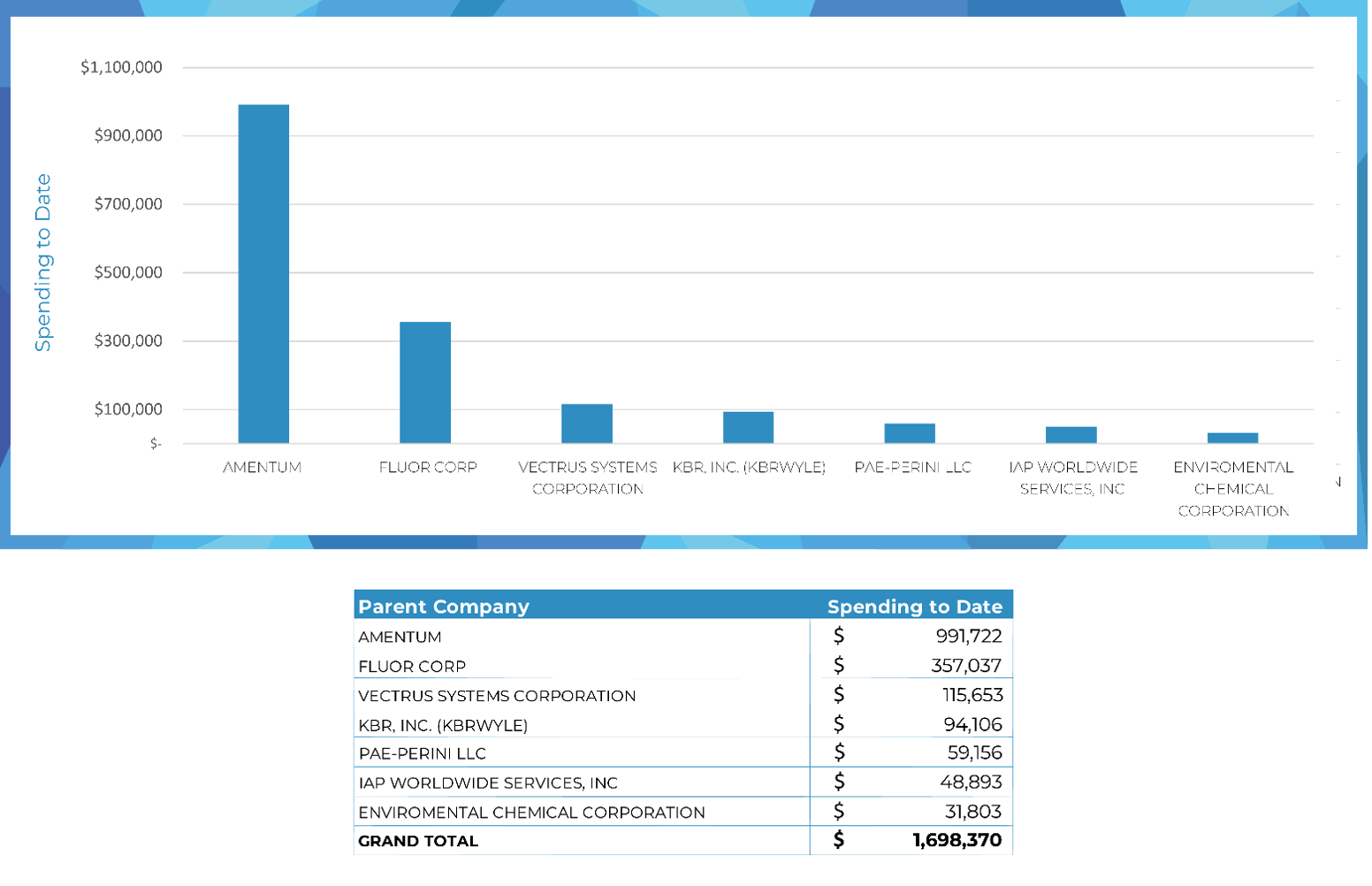Screen dimensions: 1372x886
Task: Select the $500,000 y-axis label
Action: coord(128,272)
